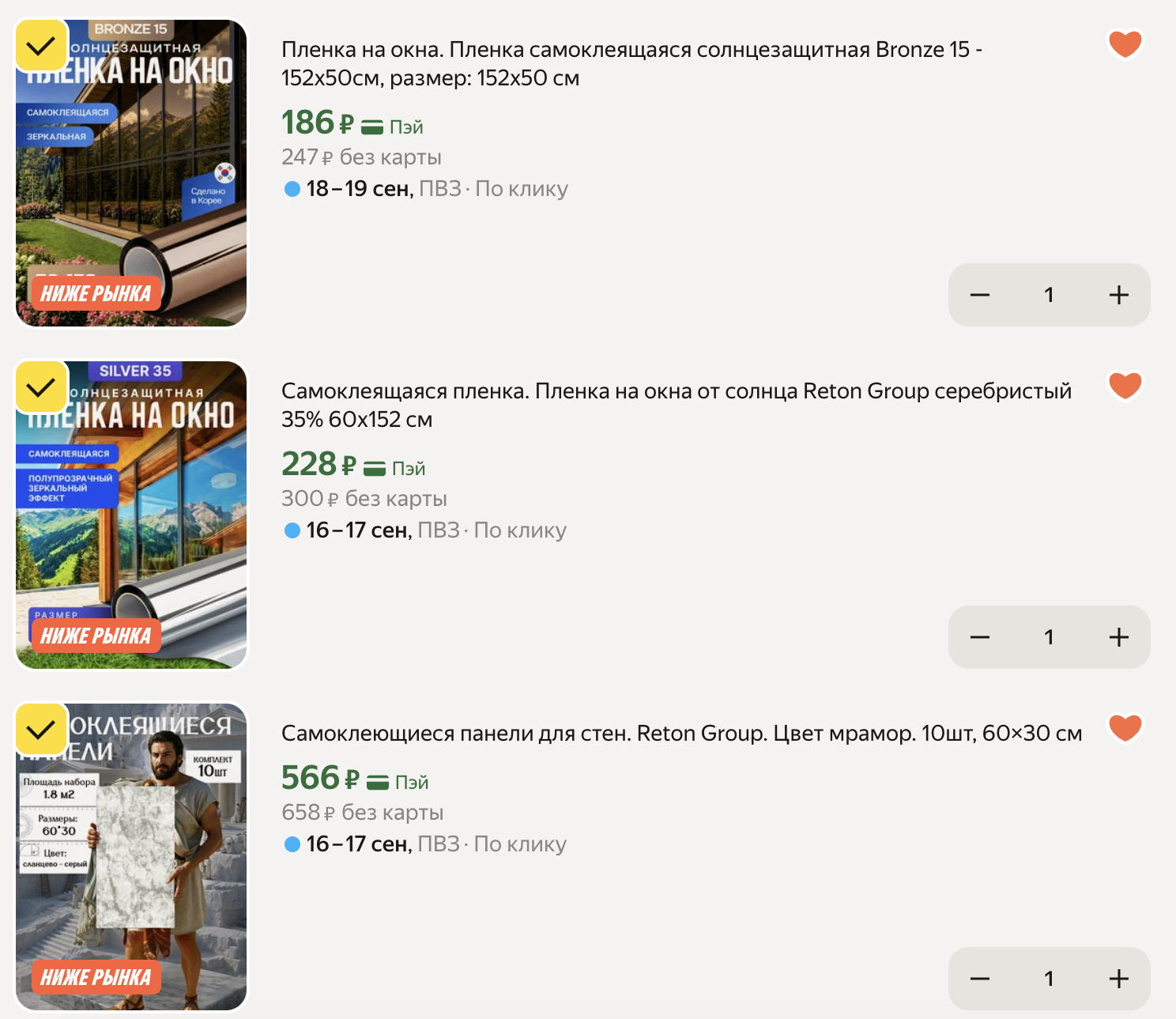Unfavorite the Reton Group silver film
Viewport: 1176px width, 1019px height.
1125,385
